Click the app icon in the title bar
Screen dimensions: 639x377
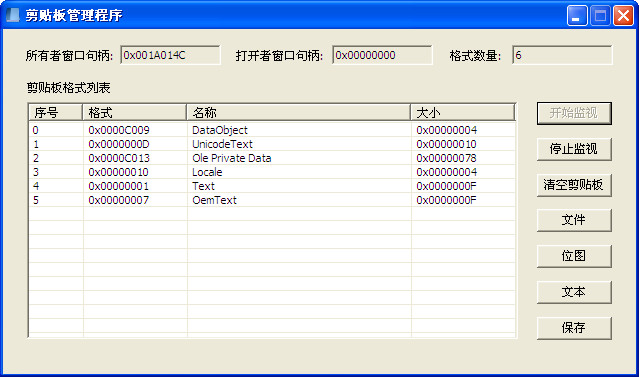13,15
